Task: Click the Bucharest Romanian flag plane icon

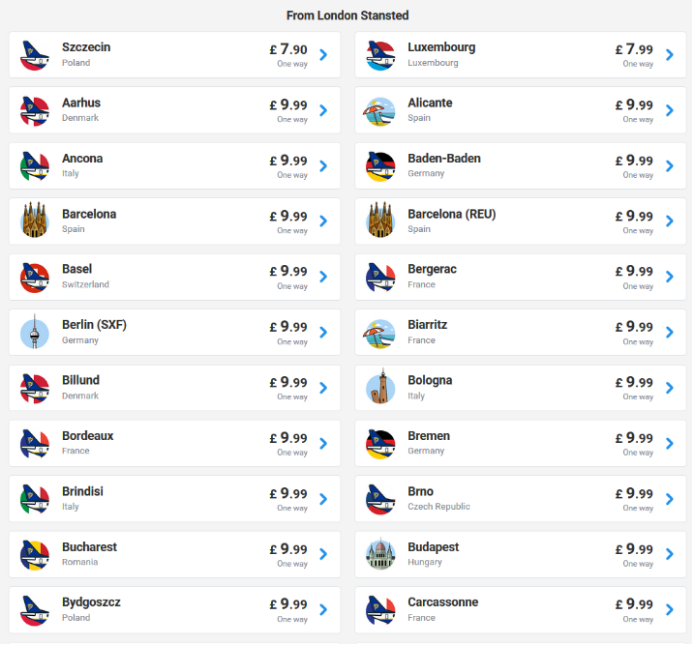Action: (34, 555)
